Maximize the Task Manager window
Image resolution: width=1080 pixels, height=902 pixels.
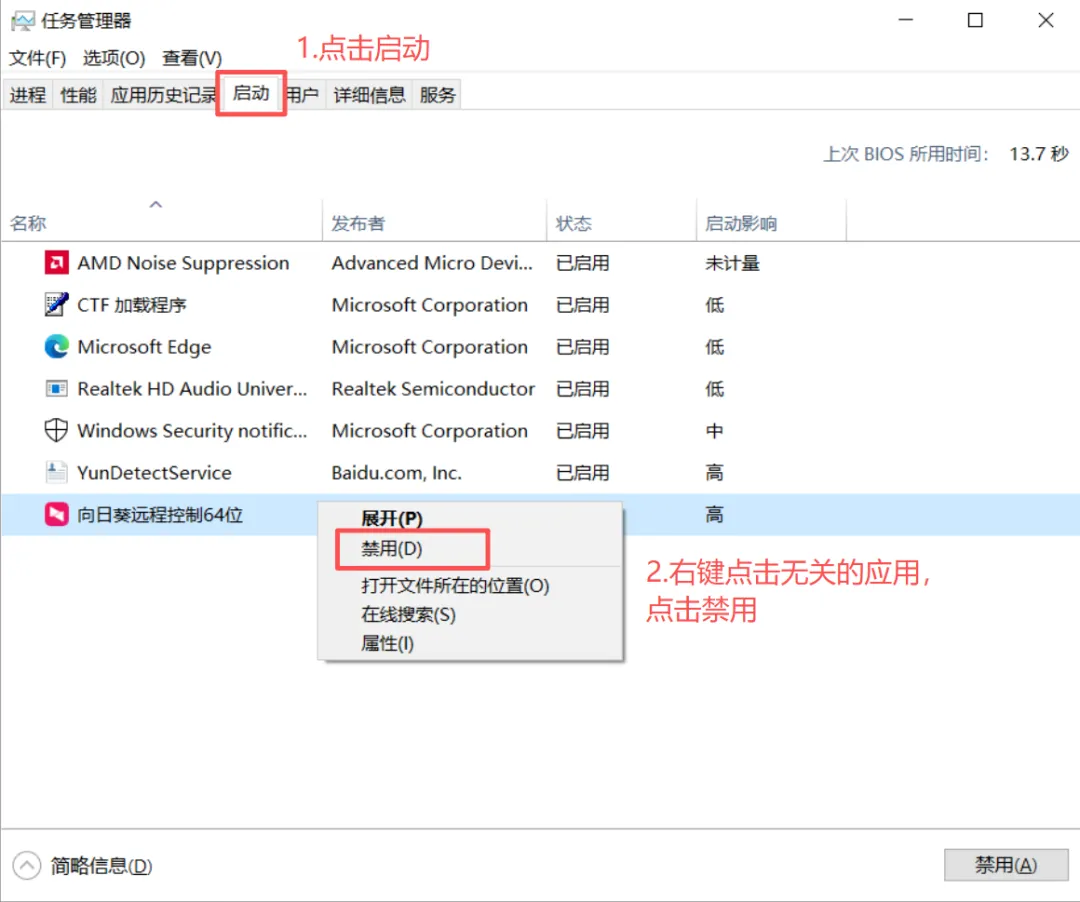[975, 20]
